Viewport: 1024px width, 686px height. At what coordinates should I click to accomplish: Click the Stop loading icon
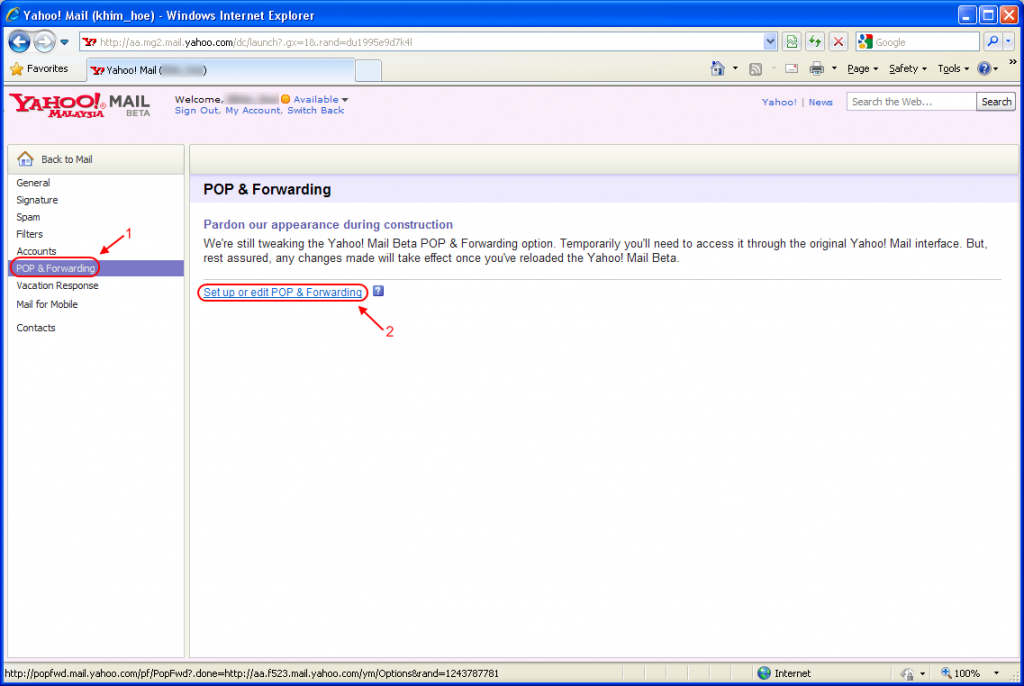[x=838, y=42]
